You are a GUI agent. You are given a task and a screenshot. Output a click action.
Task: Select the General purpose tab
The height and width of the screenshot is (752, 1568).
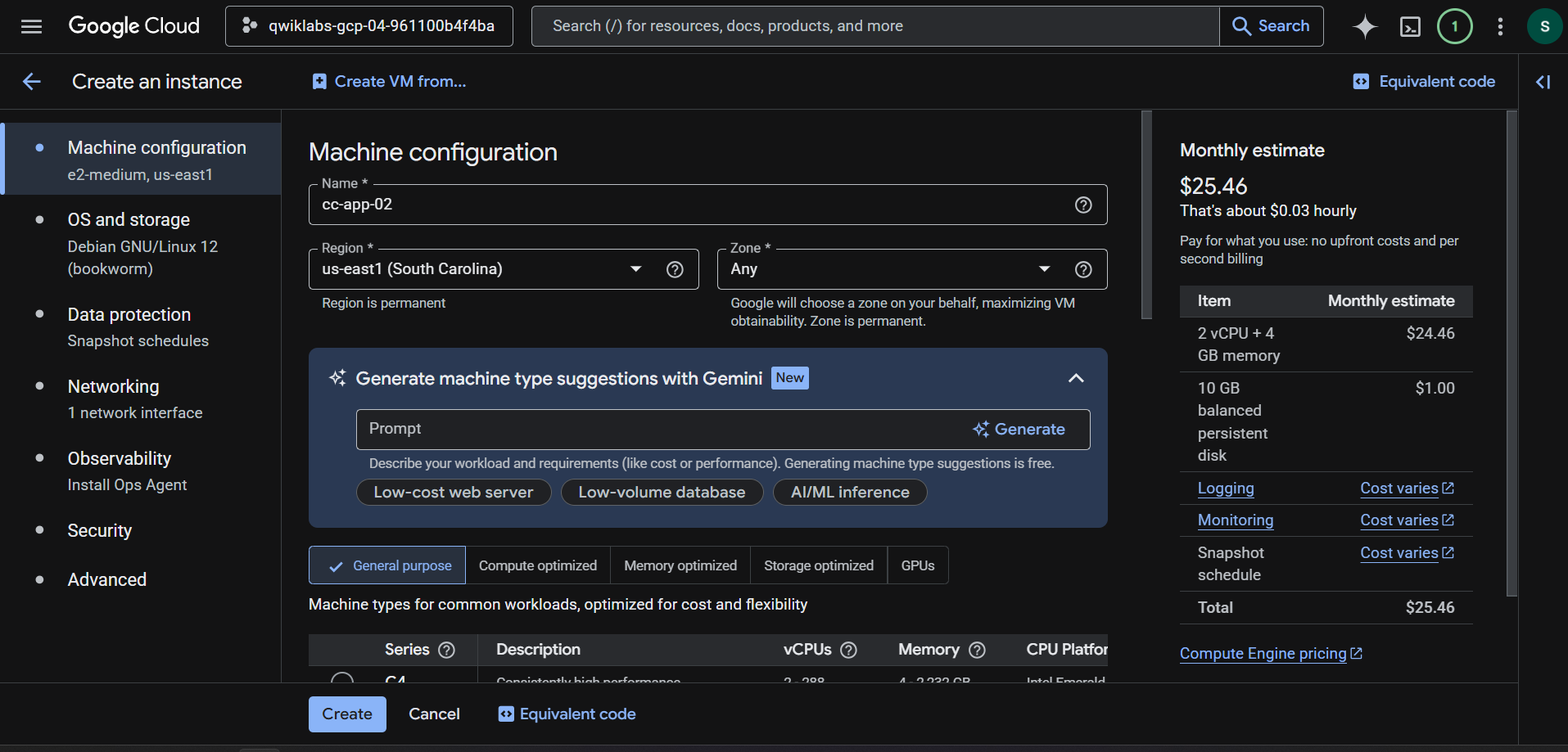387,565
